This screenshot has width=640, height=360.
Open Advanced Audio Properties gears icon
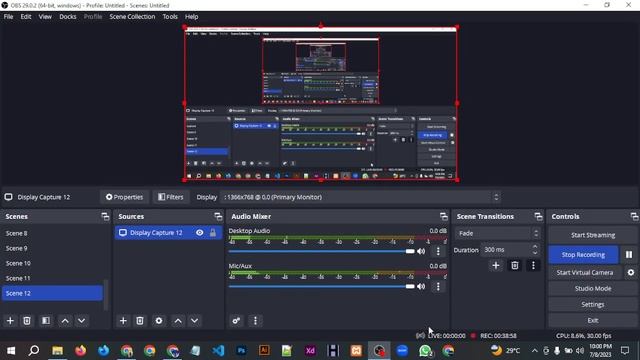(236, 321)
